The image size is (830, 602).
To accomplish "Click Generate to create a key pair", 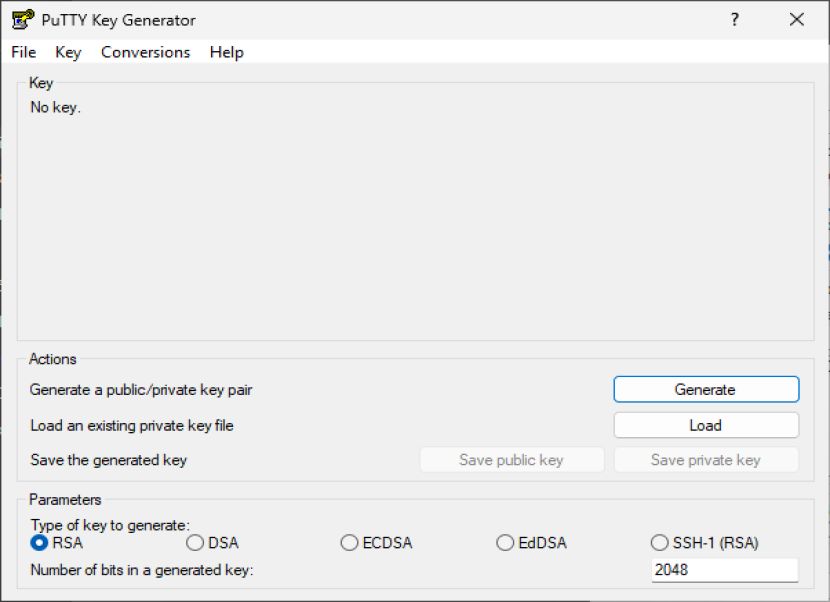I will (x=706, y=390).
